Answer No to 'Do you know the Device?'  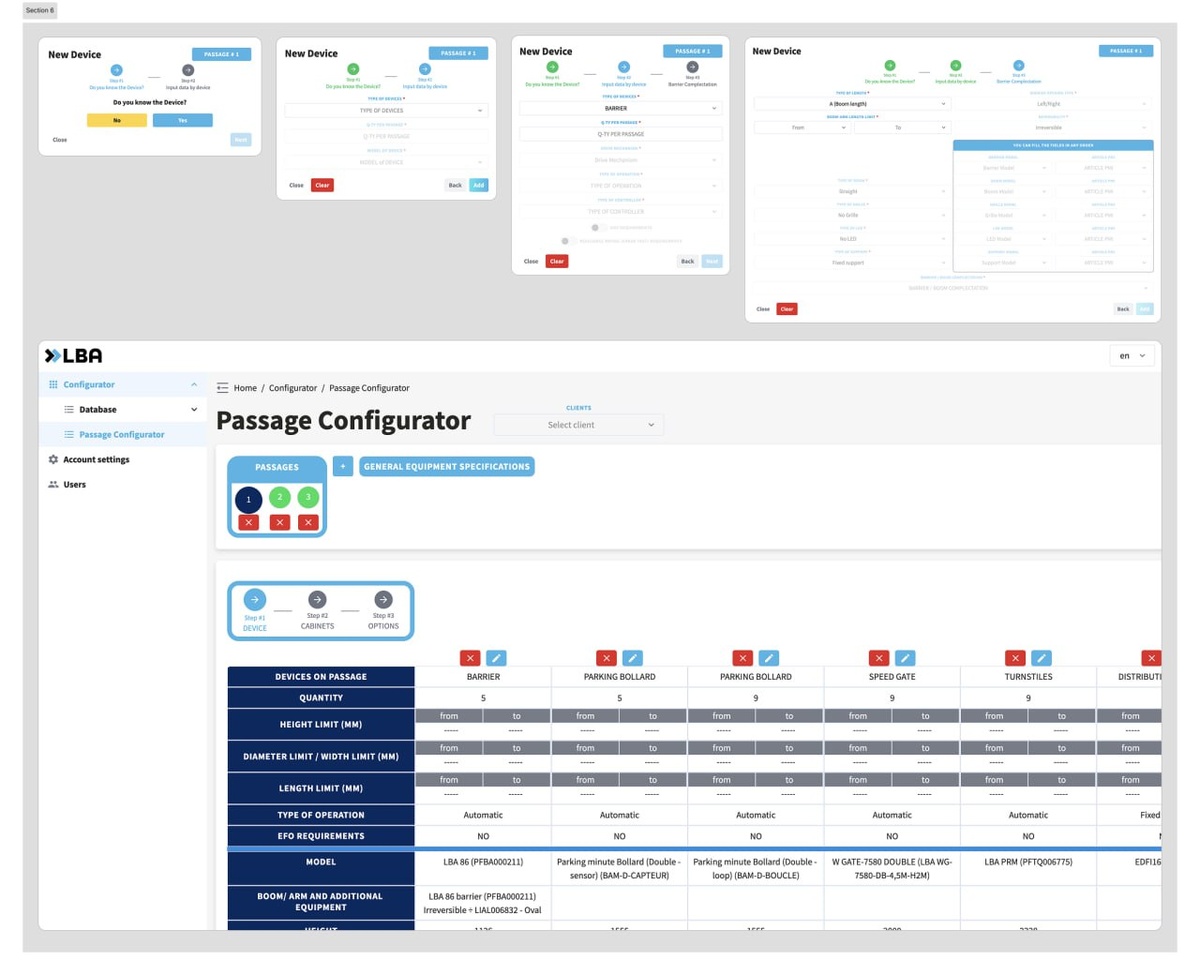pos(117,120)
